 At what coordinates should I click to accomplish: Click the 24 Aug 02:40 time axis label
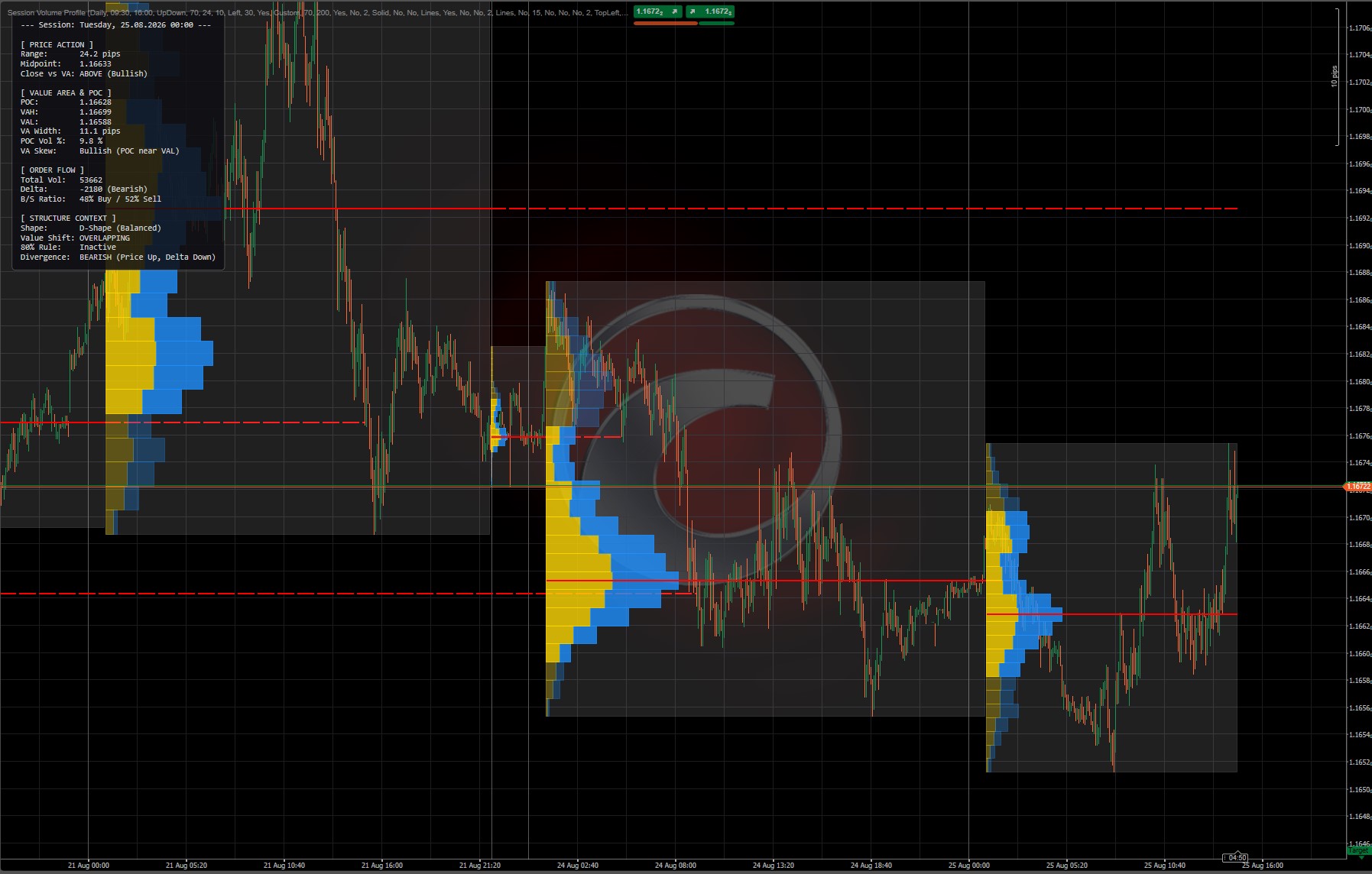click(578, 866)
